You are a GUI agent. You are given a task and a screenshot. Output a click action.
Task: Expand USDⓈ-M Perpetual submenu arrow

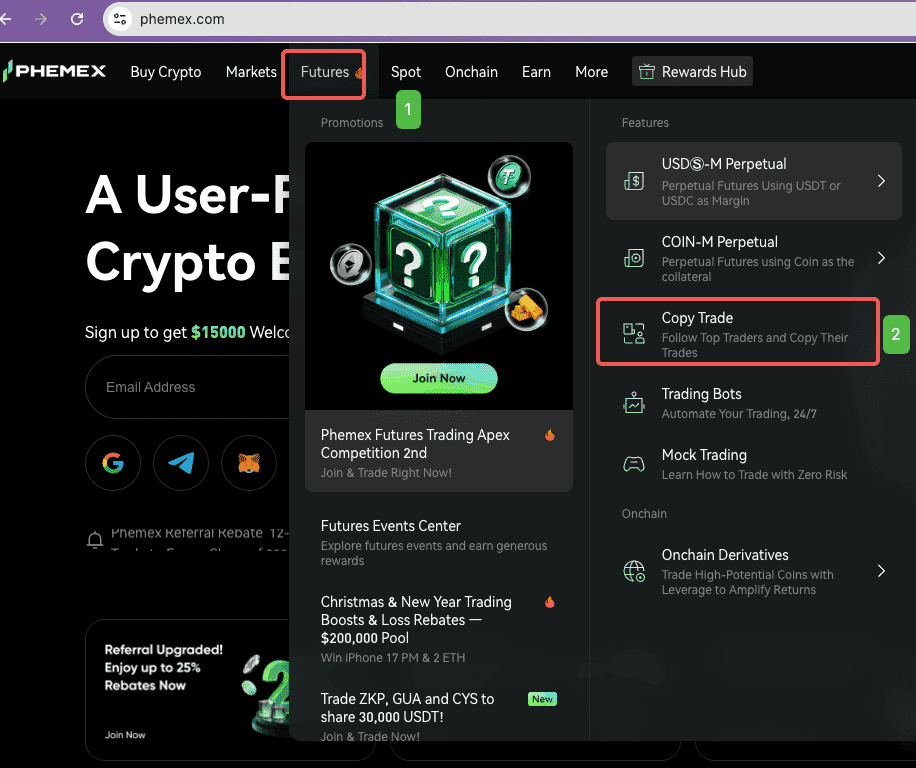point(881,181)
